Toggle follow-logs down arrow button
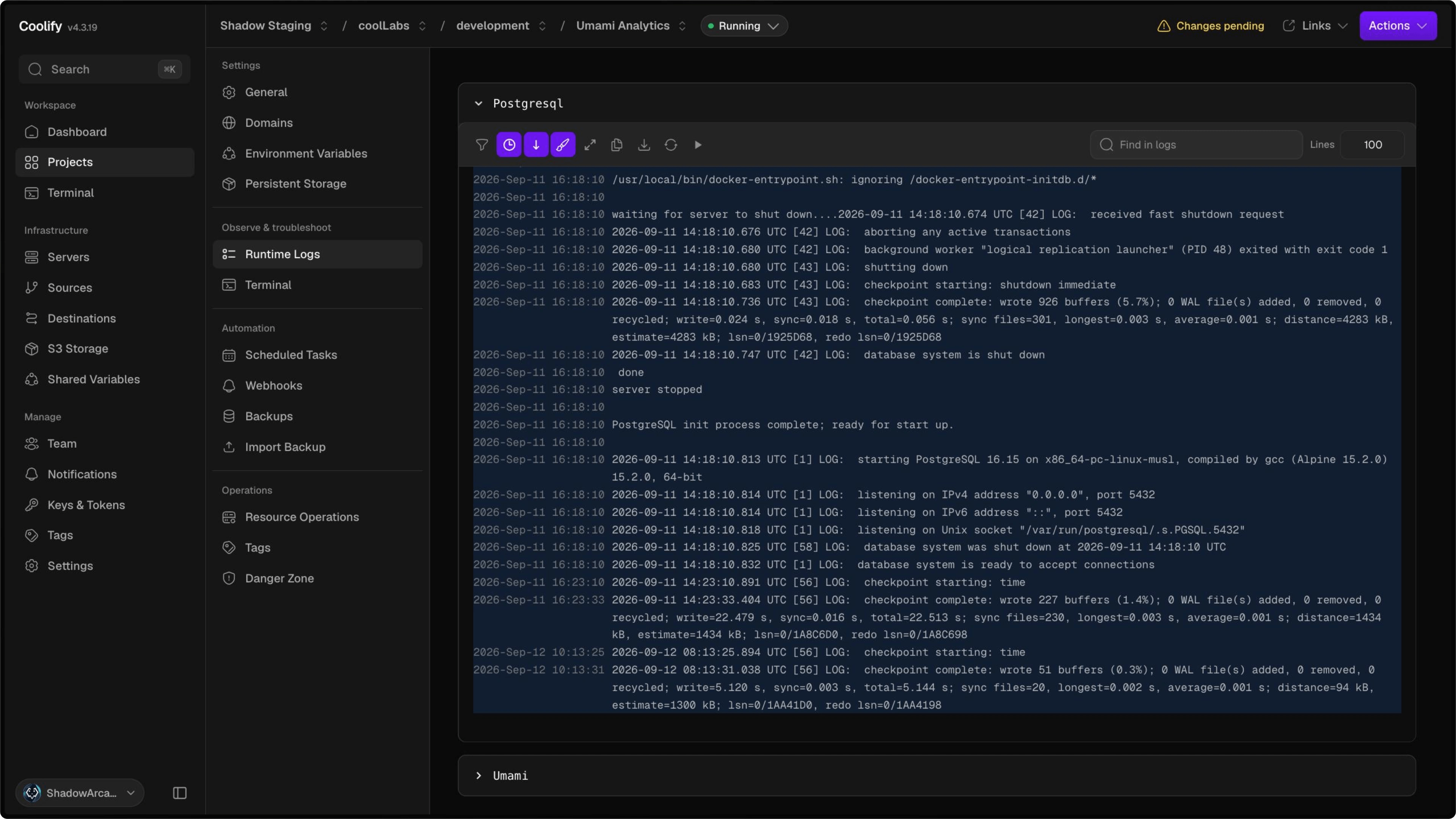The image size is (1456, 819). [536, 145]
